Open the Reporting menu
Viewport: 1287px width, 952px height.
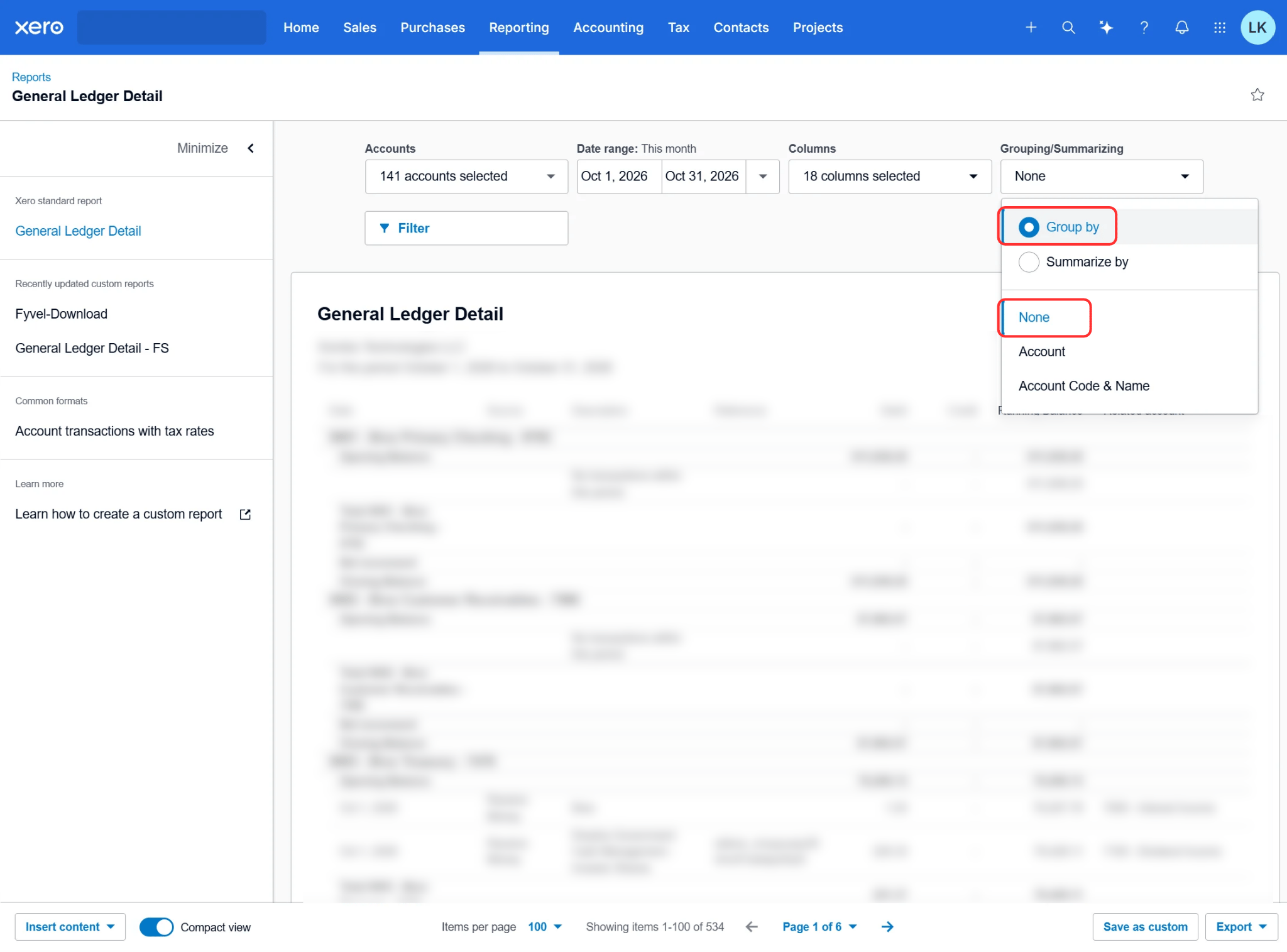(x=519, y=28)
